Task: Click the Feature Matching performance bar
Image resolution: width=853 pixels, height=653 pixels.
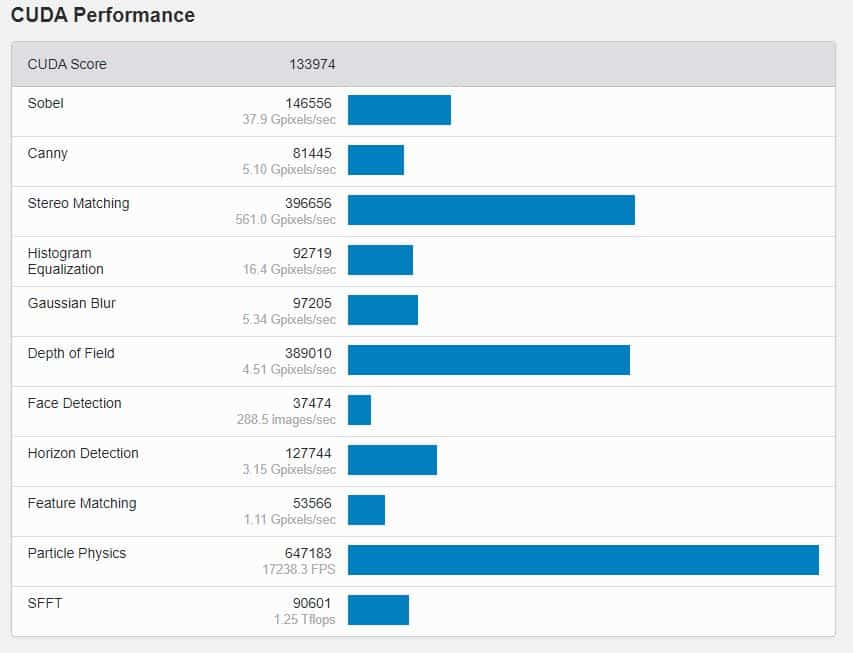Action: click(x=366, y=510)
